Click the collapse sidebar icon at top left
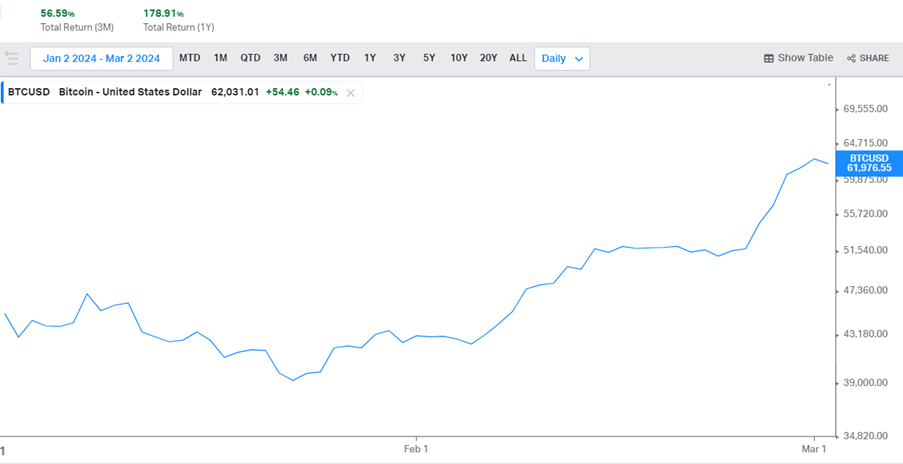 point(12,58)
